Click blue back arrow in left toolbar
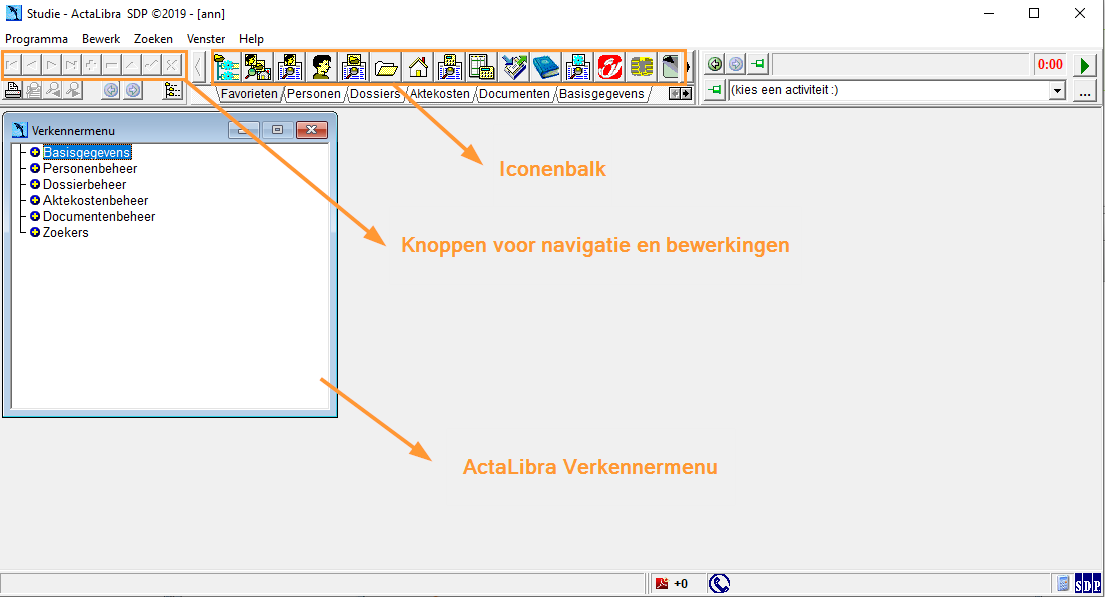 [111, 90]
